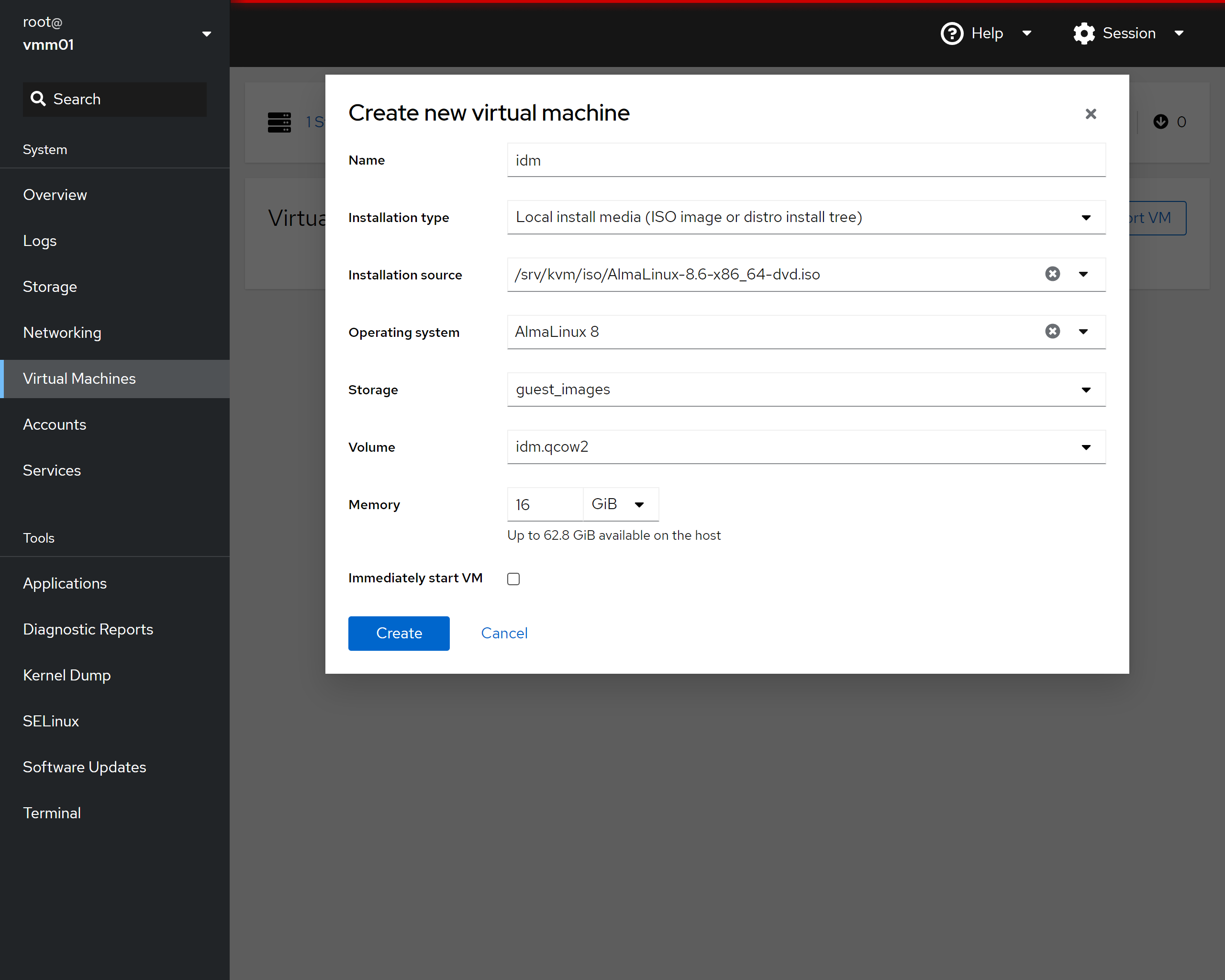Click the Storage sidebar icon

pyautogui.click(x=50, y=287)
